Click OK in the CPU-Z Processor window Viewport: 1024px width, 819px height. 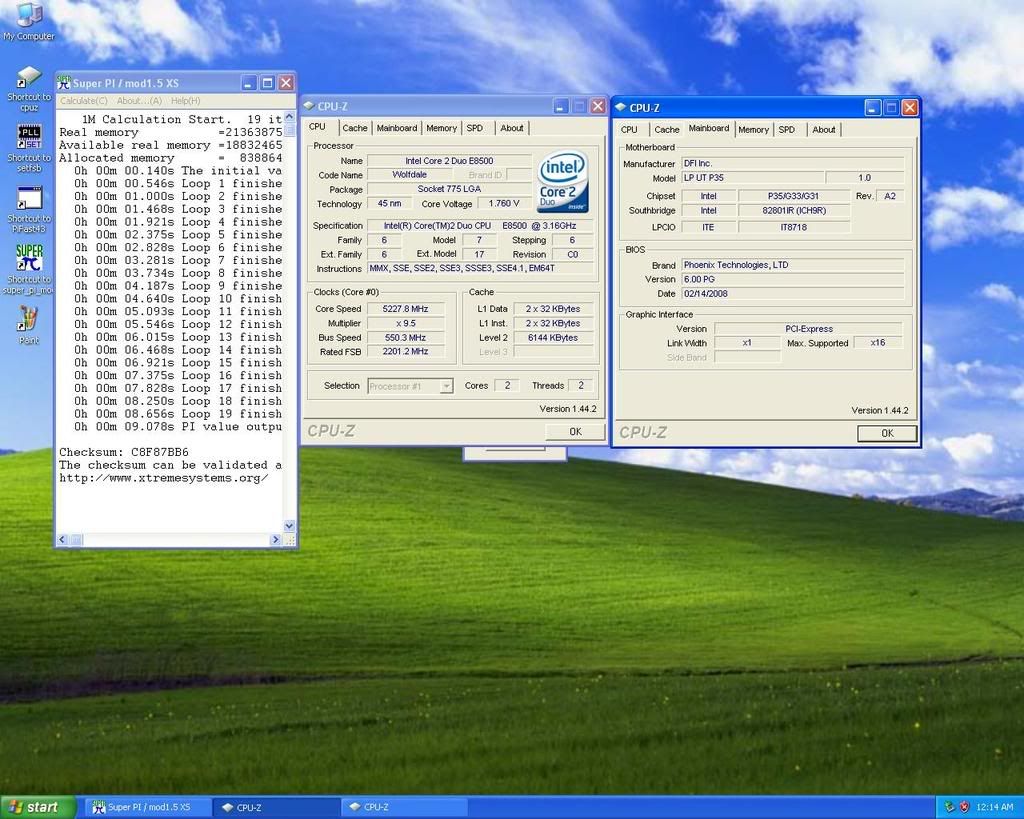tap(575, 432)
